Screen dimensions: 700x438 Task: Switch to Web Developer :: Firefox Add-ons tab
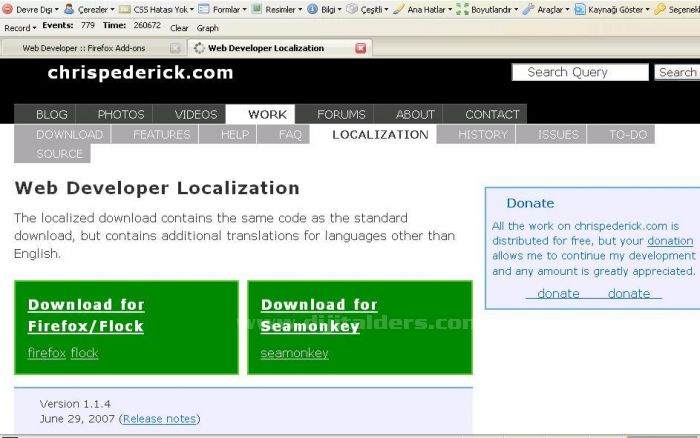click(92, 48)
